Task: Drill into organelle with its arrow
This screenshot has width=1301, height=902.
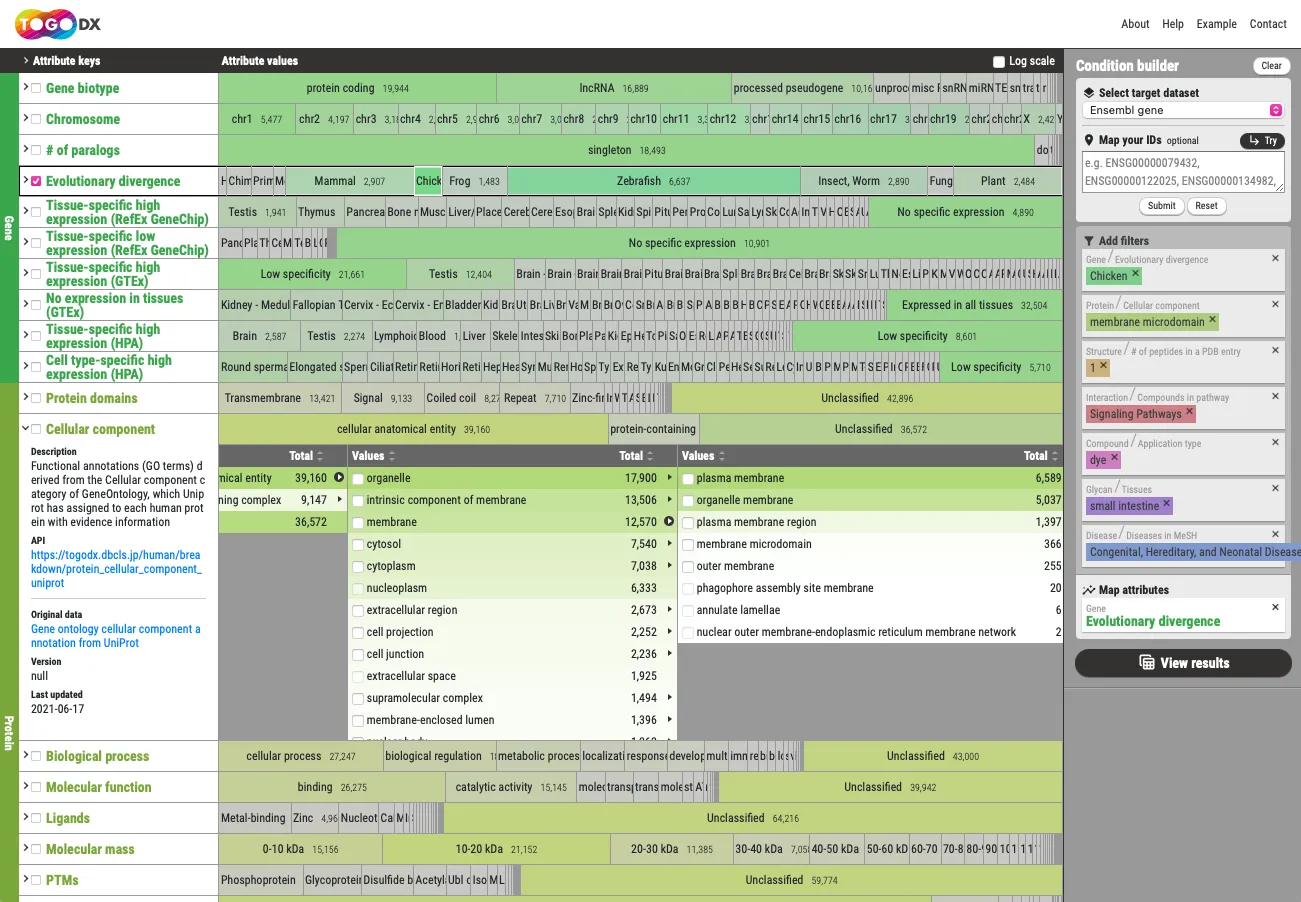Action: [669, 478]
